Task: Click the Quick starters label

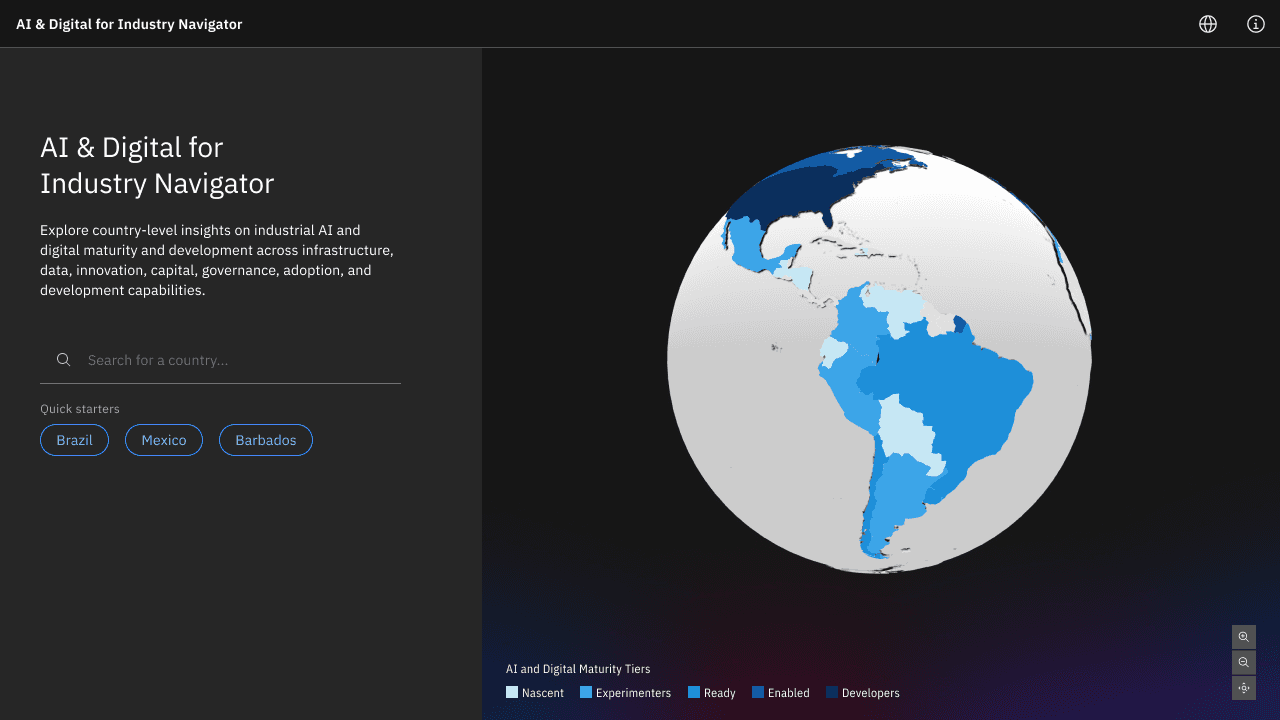Action: pos(80,409)
